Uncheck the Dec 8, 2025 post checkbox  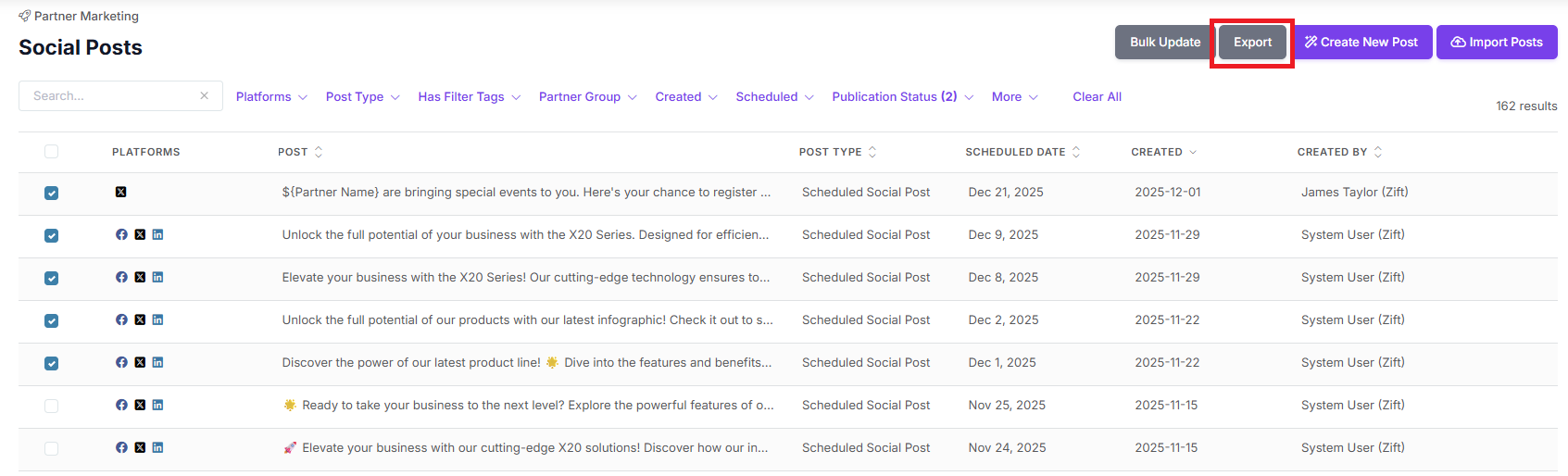[51, 278]
